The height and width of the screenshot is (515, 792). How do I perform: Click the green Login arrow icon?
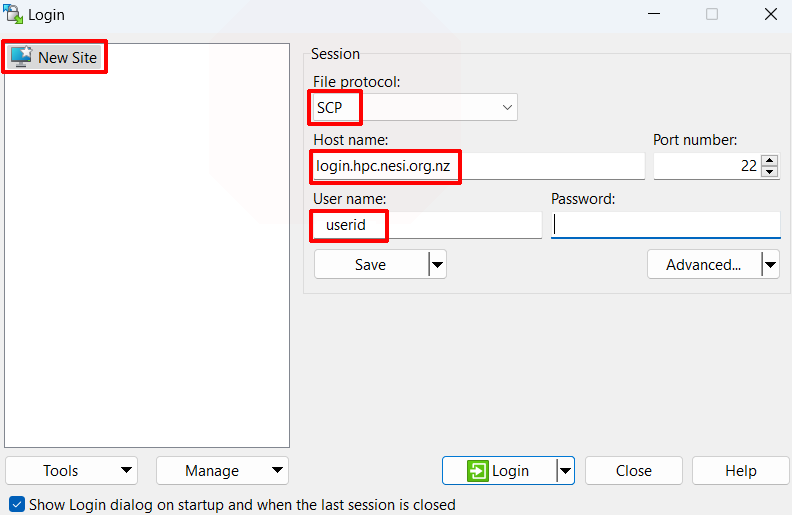[x=479, y=471]
